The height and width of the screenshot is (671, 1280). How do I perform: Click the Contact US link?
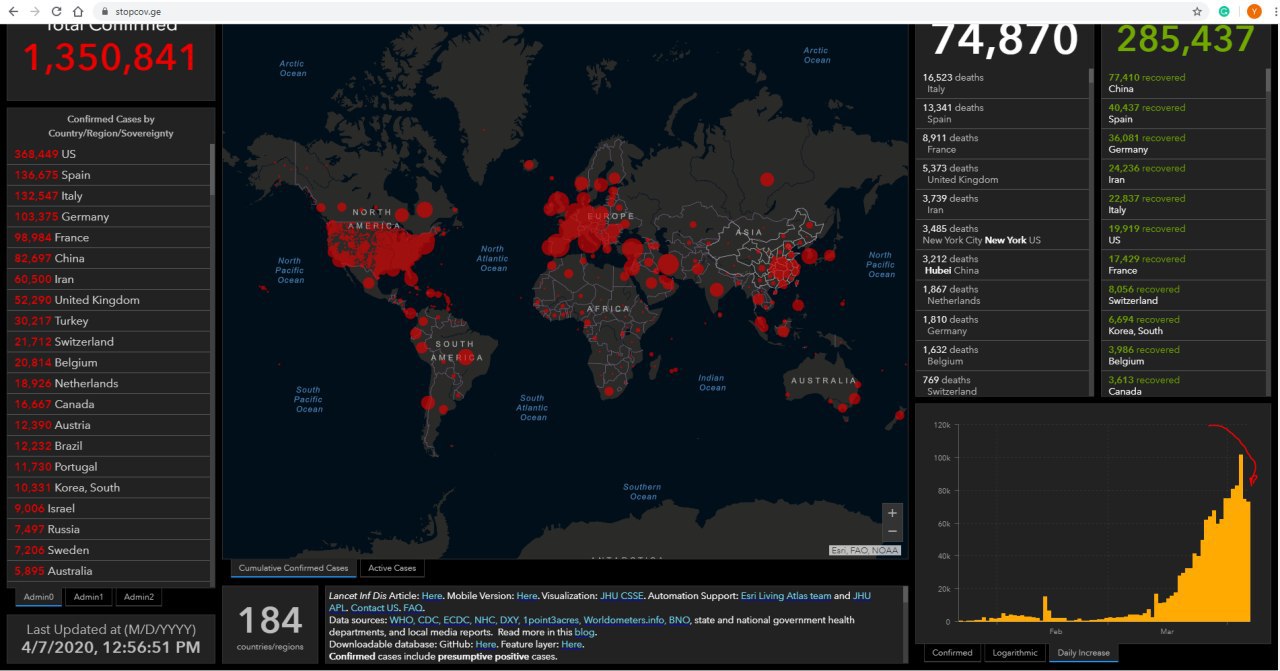click(x=375, y=608)
